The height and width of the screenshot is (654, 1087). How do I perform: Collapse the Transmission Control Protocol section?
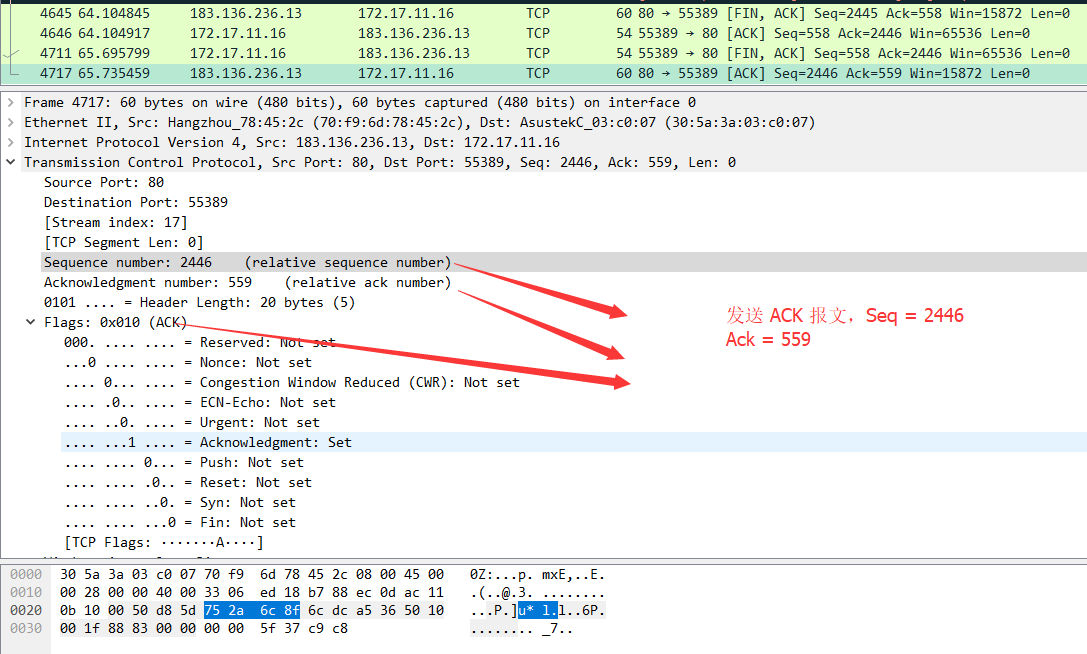(x=11, y=162)
